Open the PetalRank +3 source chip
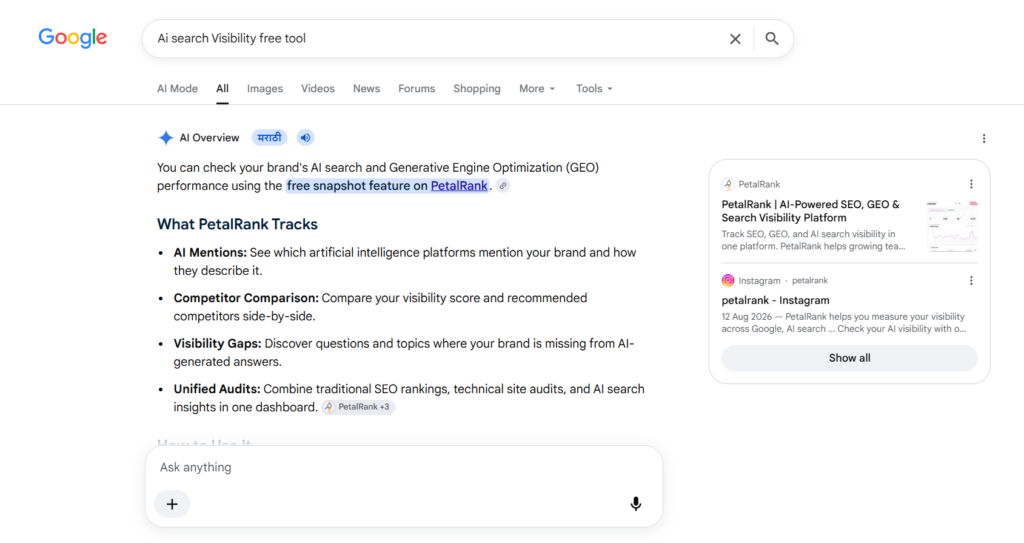Image resolution: width=1024 pixels, height=543 pixels. [358, 407]
